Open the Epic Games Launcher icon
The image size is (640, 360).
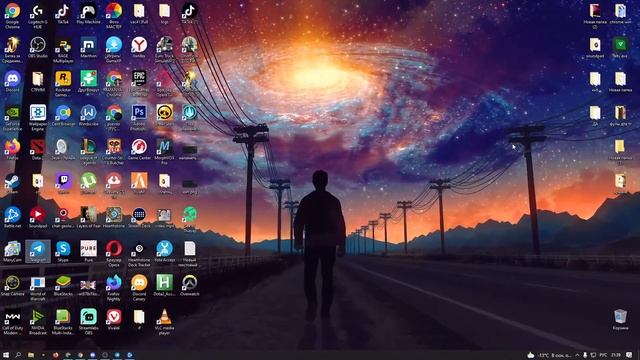(139, 84)
